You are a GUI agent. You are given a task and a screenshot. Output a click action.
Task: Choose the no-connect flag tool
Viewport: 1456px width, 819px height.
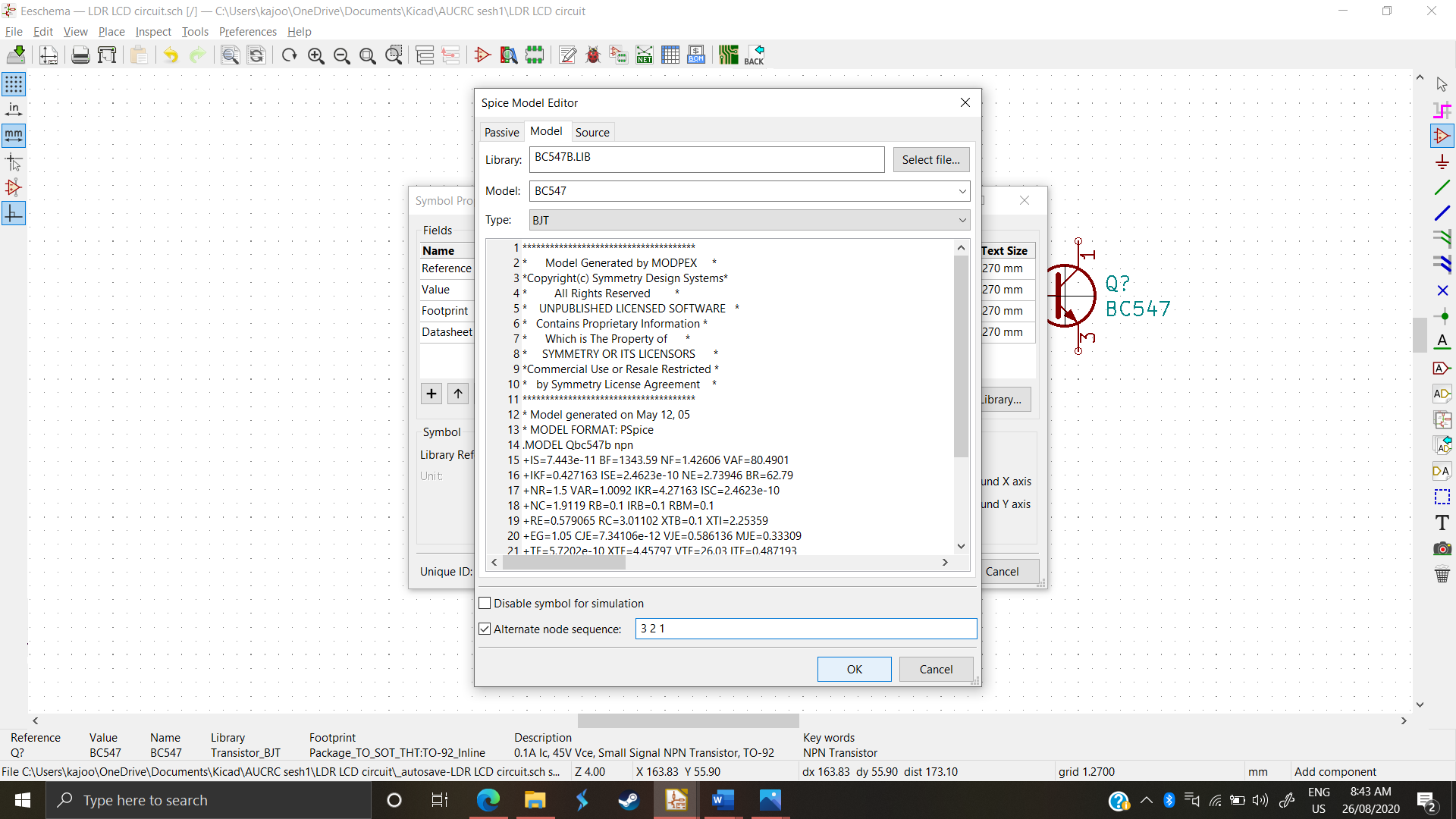tap(1443, 290)
